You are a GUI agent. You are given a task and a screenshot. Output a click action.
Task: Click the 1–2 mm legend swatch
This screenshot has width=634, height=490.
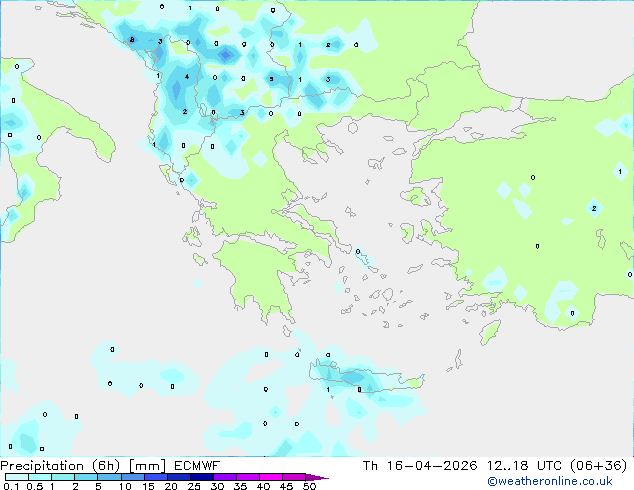click(x=63, y=477)
